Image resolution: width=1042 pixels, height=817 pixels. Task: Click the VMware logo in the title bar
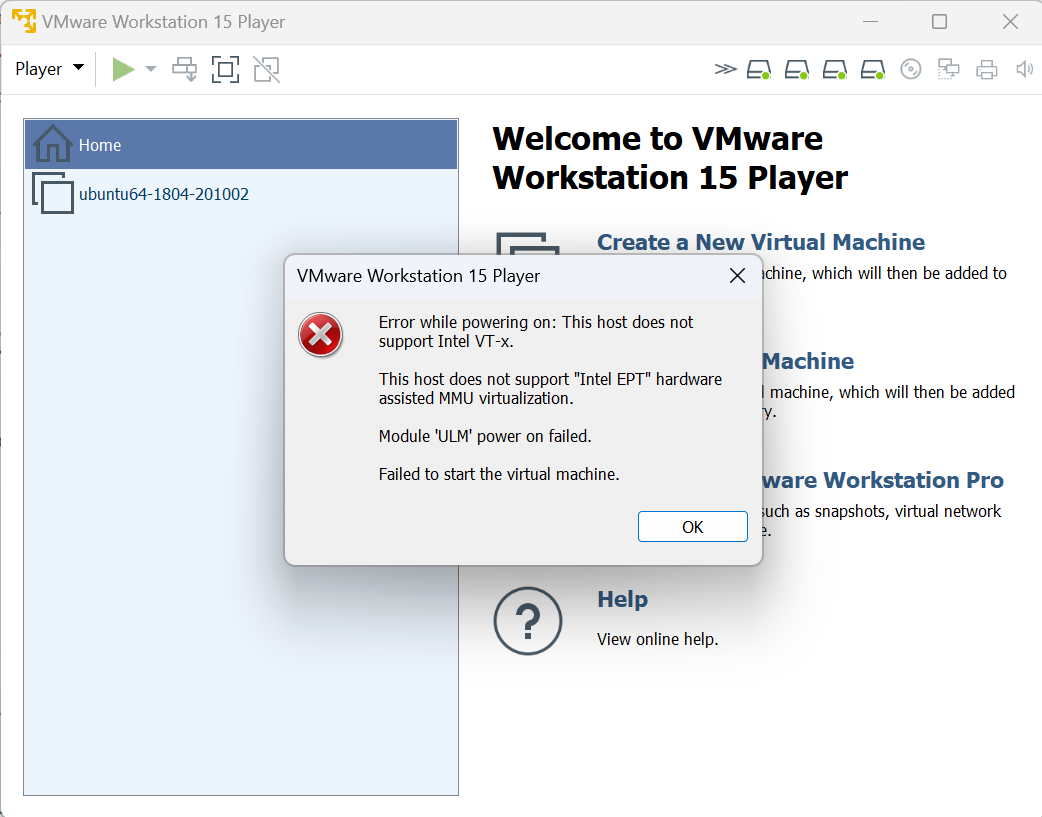(24, 21)
